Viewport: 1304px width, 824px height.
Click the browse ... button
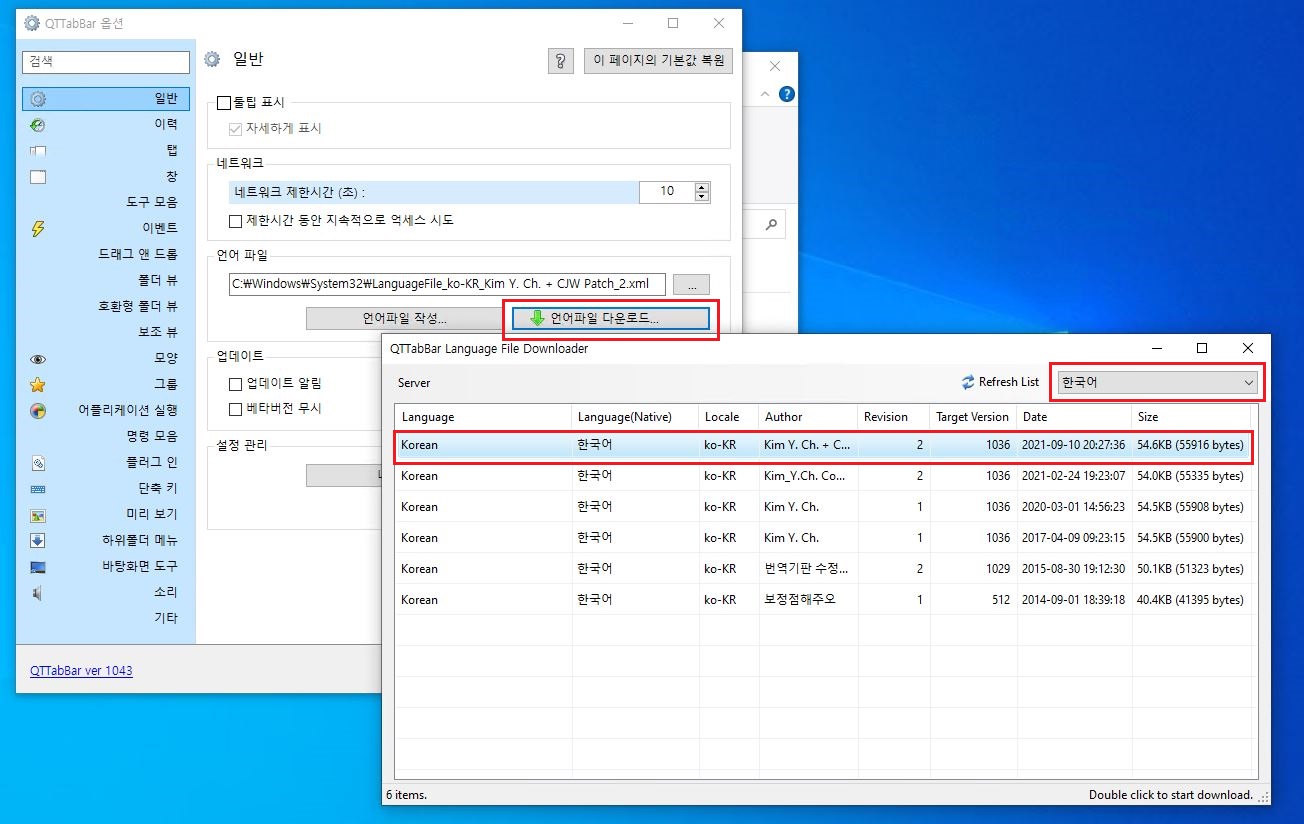point(691,284)
